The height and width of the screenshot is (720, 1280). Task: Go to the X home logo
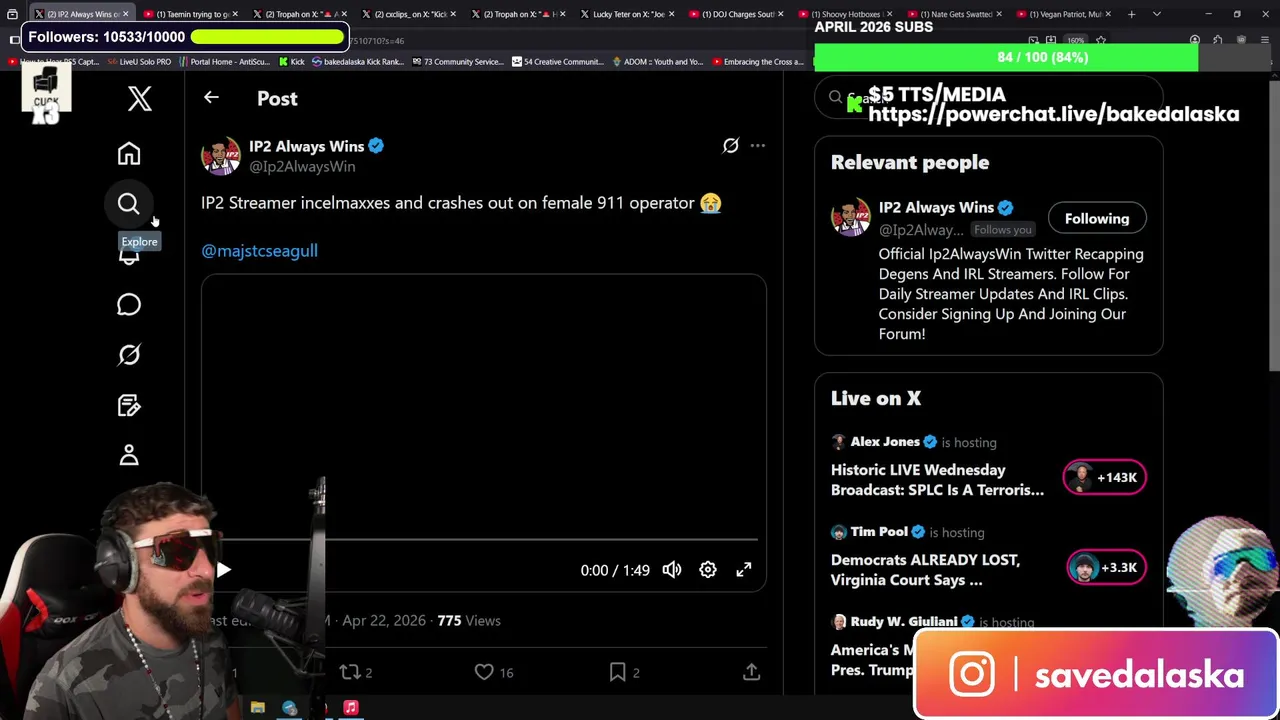[140, 98]
